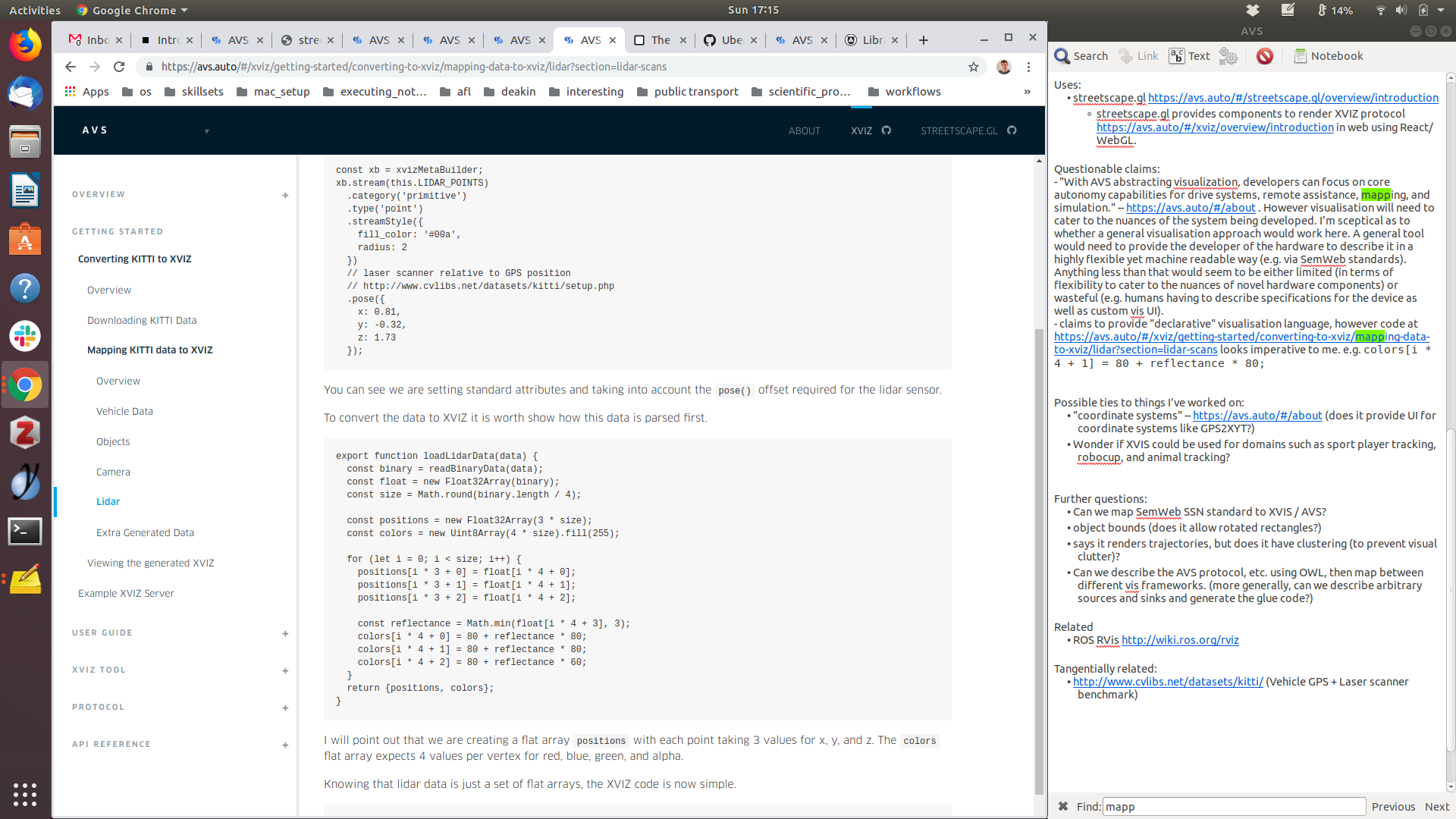
Task: Expand the OVERVIEW sidebar section
Action: click(285, 195)
